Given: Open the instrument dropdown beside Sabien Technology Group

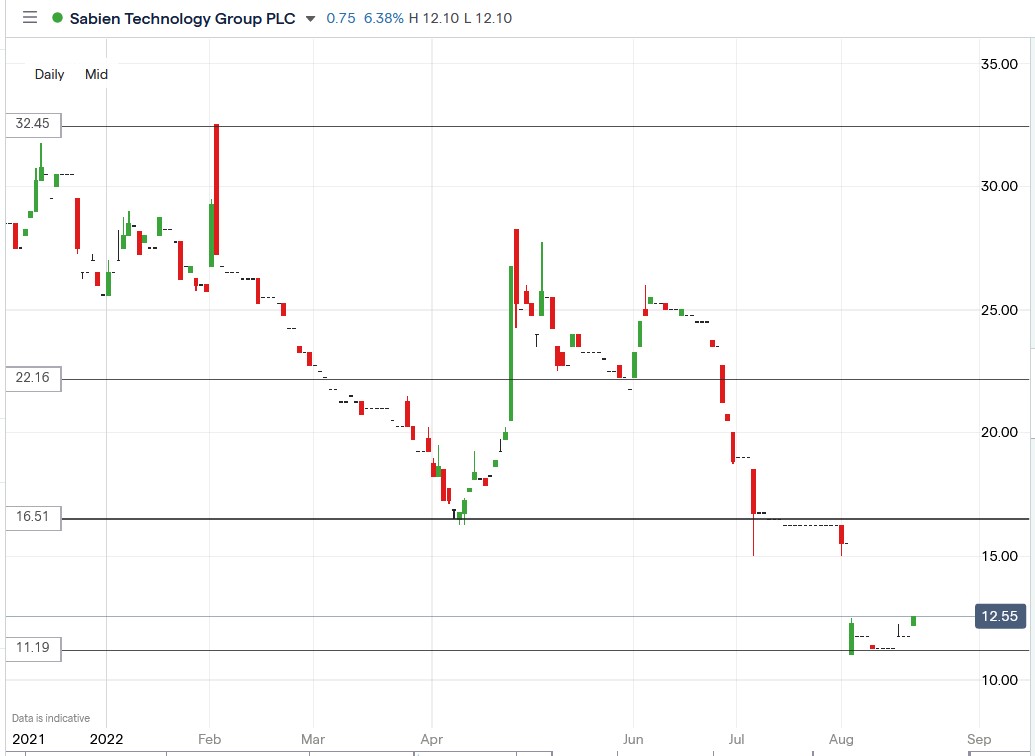Looking at the screenshot, I should pos(310,18).
